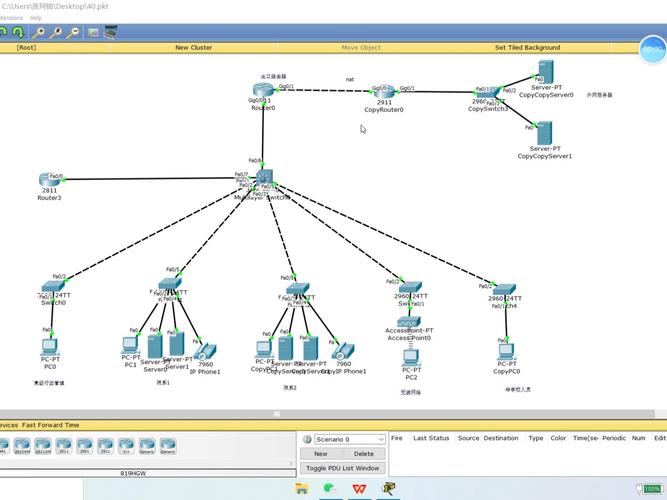667x500 pixels.
Task: Click Fast Forward Time
Action: click(x=51, y=425)
